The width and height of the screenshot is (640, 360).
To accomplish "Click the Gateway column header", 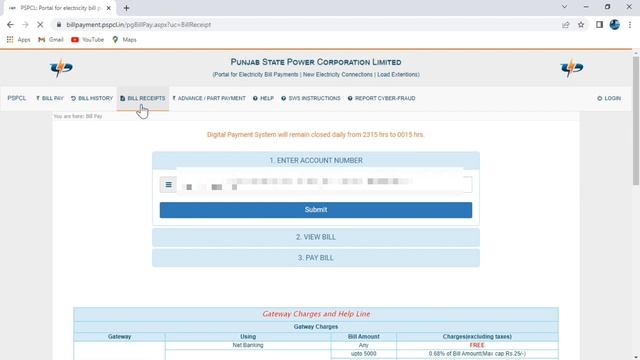I will (x=119, y=337).
